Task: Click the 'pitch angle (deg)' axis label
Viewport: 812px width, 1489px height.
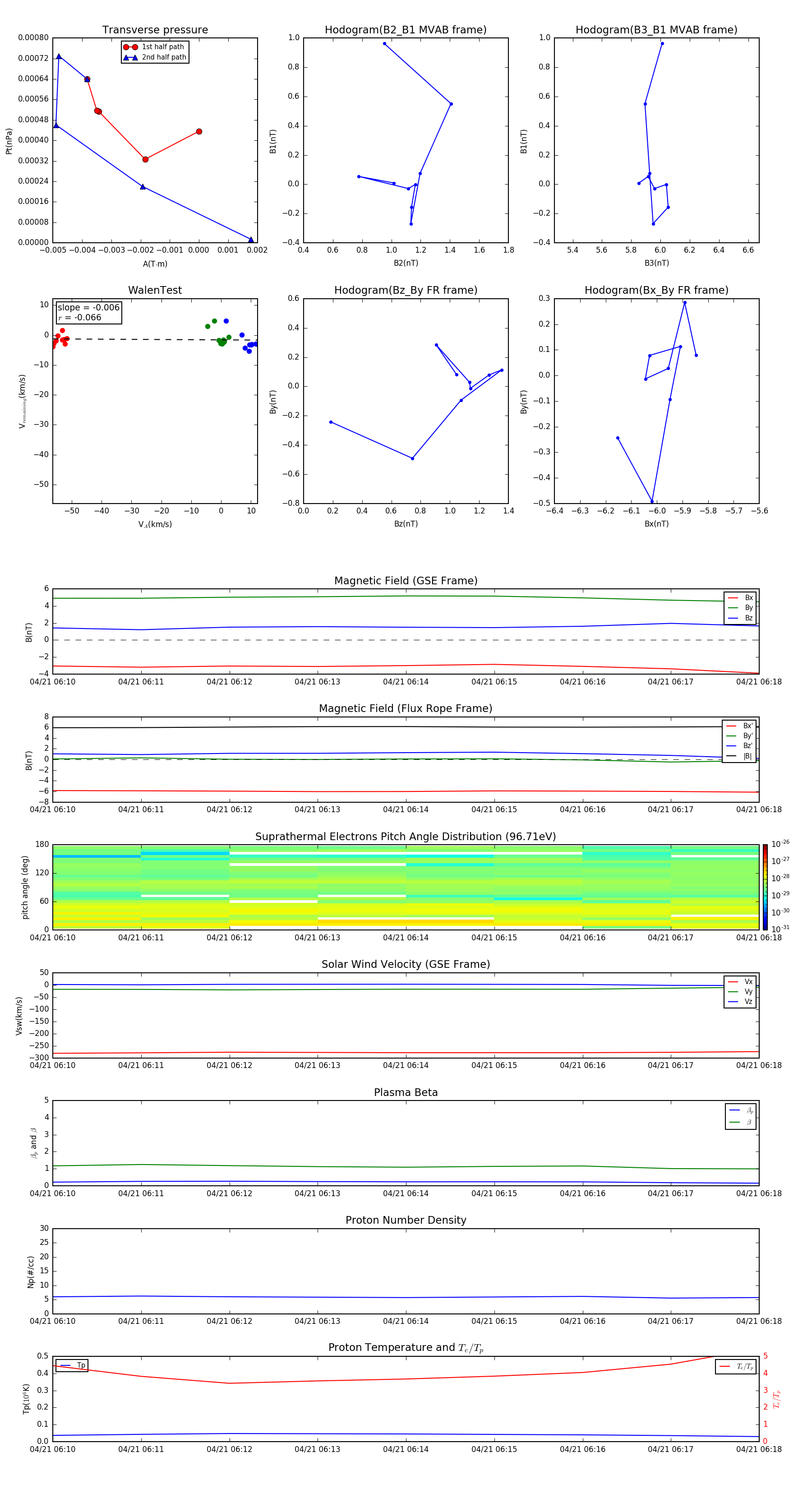Action: pyautogui.click(x=25, y=887)
